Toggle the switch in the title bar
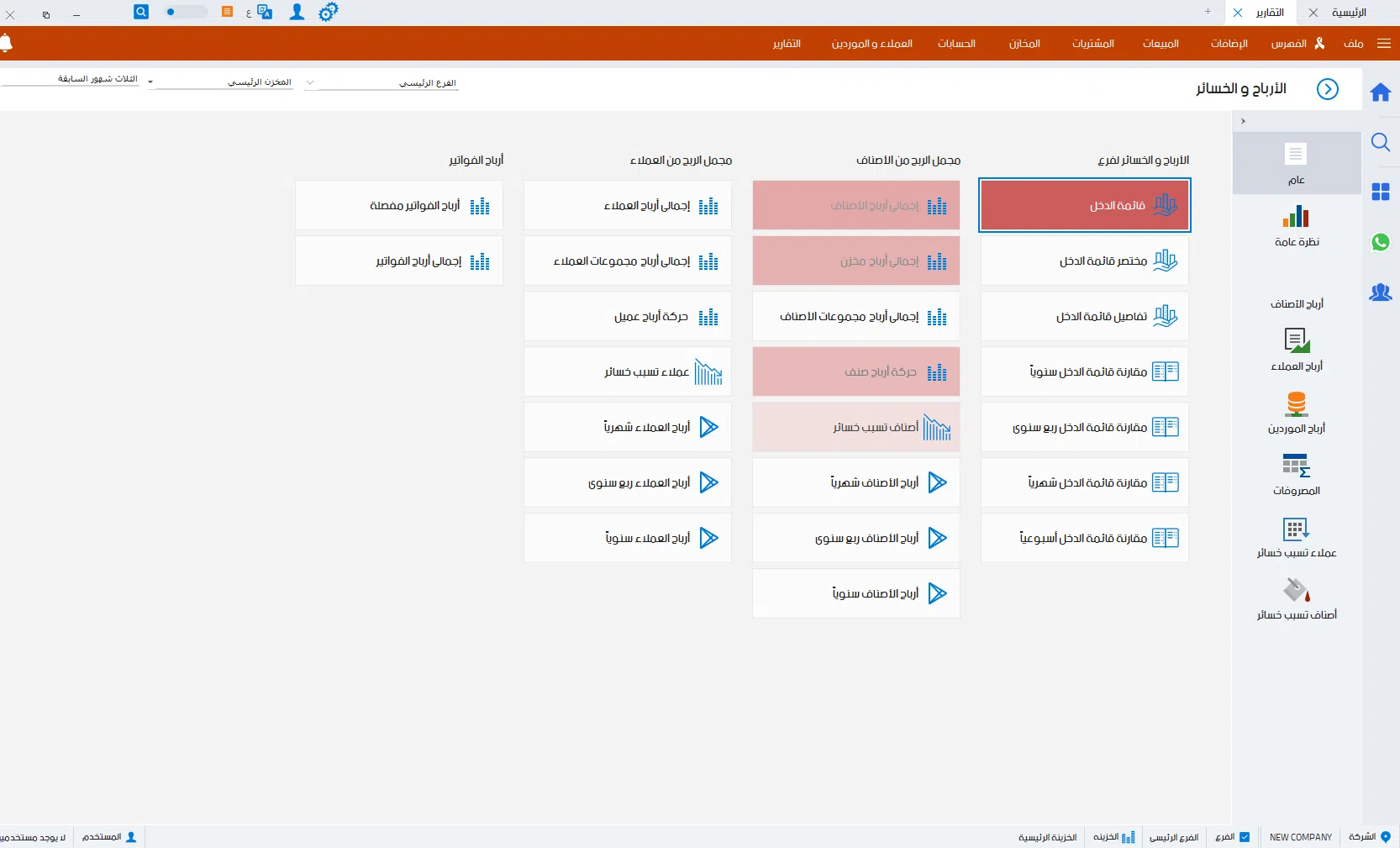1400x848 pixels. coord(186,12)
